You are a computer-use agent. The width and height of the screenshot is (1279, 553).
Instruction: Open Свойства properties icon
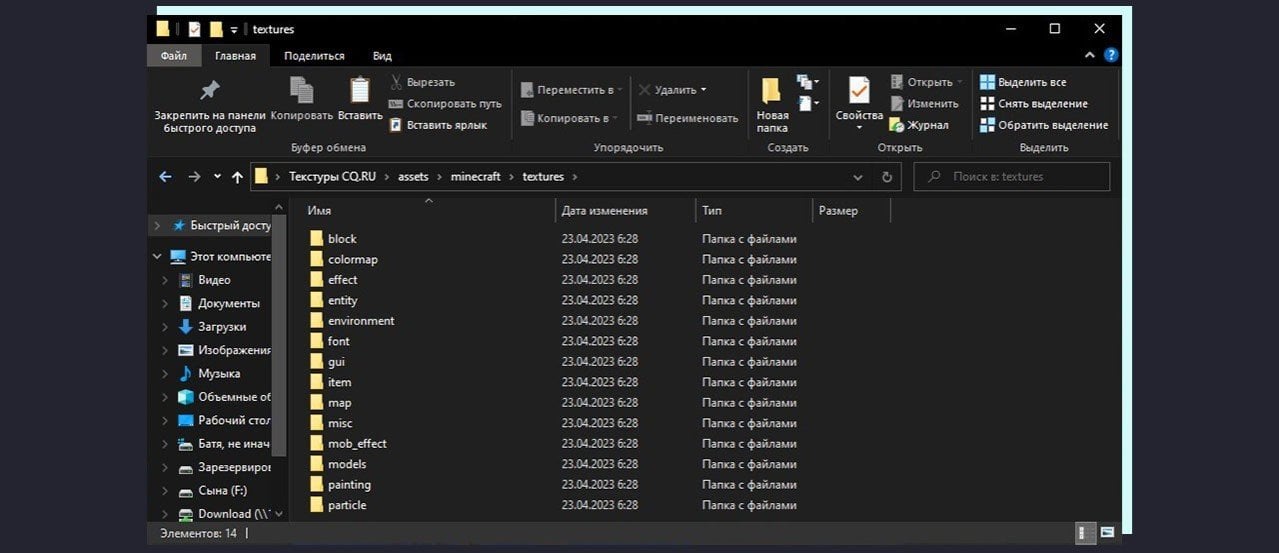(x=859, y=90)
